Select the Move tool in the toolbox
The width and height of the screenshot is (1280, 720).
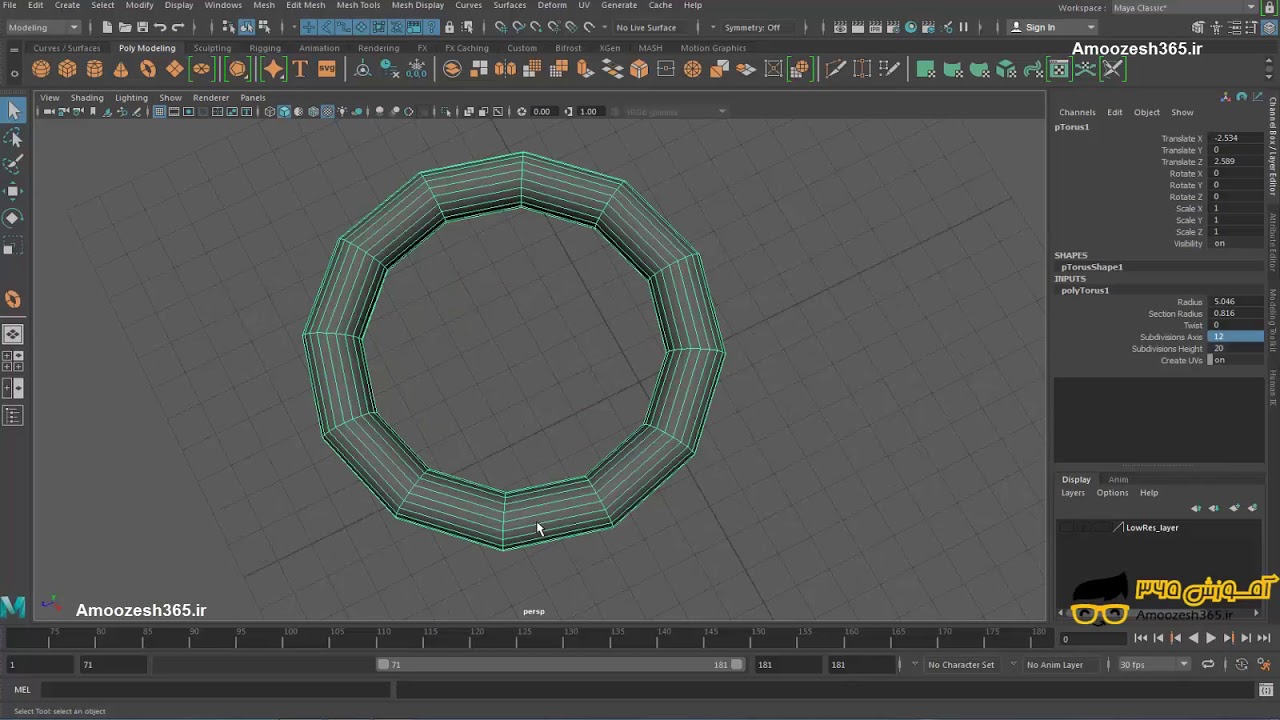[x=13, y=191]
